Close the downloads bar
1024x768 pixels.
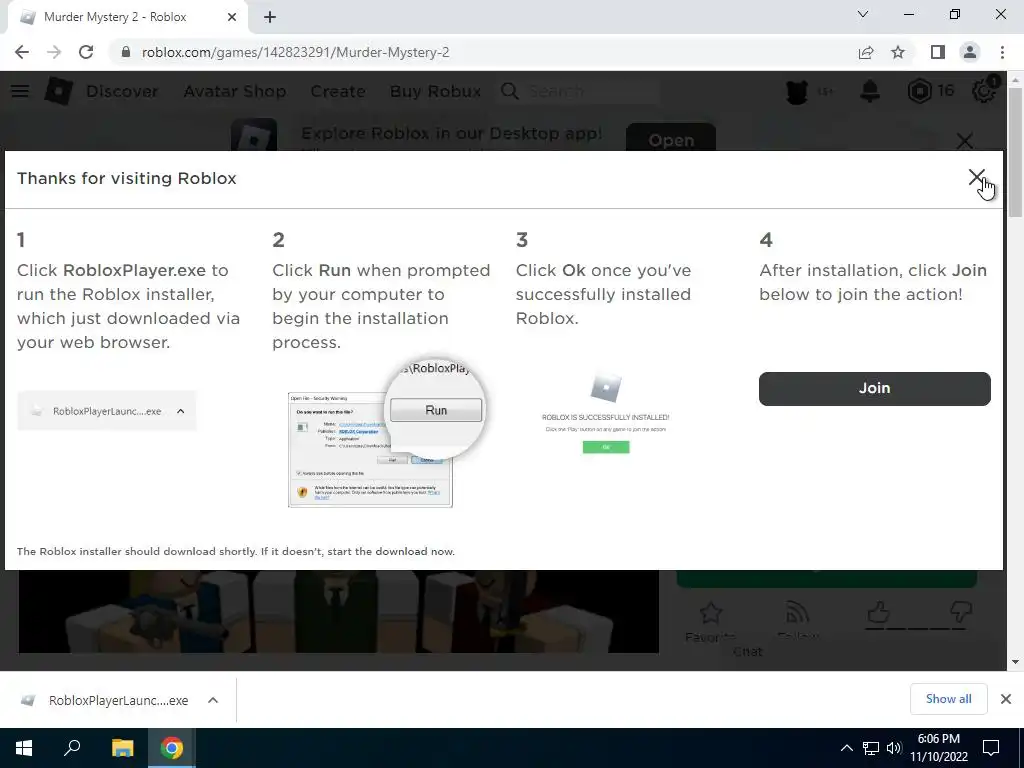click(x=1006, y=699)
